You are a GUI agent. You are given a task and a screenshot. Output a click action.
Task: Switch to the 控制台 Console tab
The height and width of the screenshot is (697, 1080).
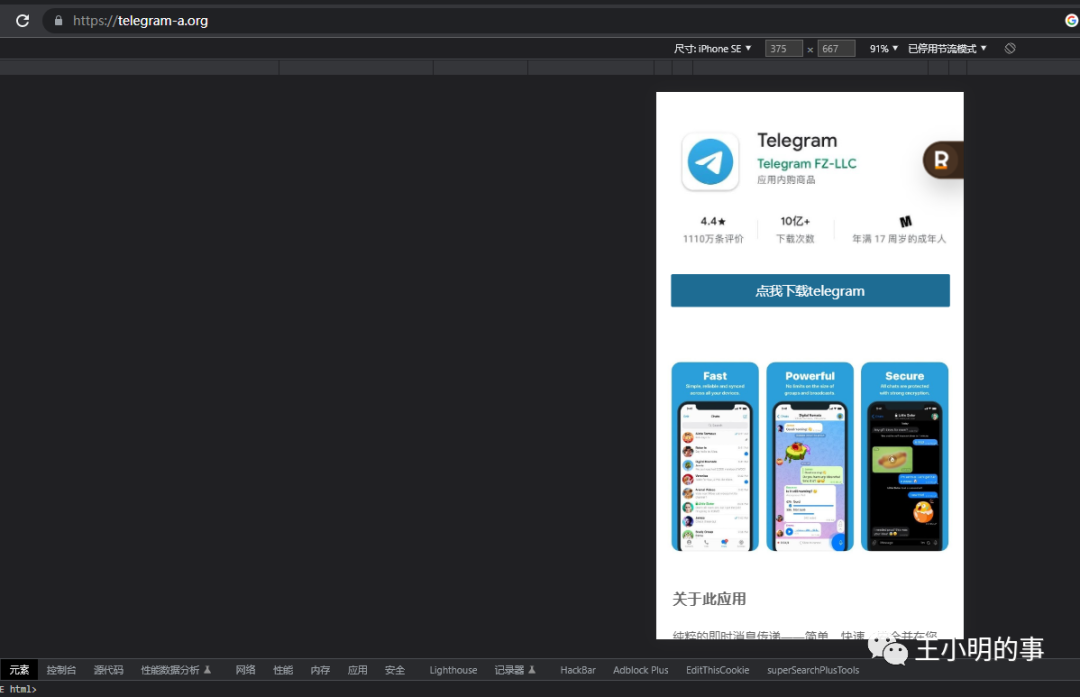[x=61, y=669]
